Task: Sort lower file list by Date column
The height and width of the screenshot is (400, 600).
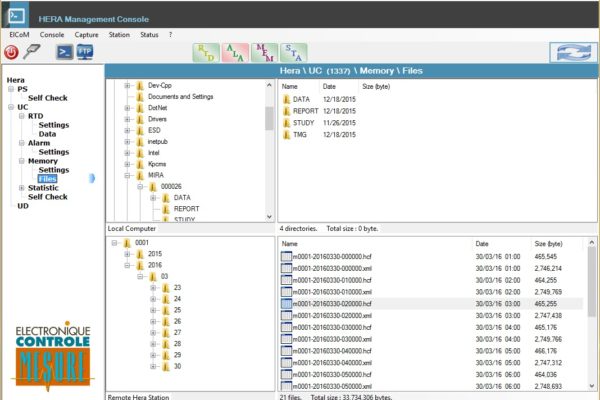Action: (482, 244)
